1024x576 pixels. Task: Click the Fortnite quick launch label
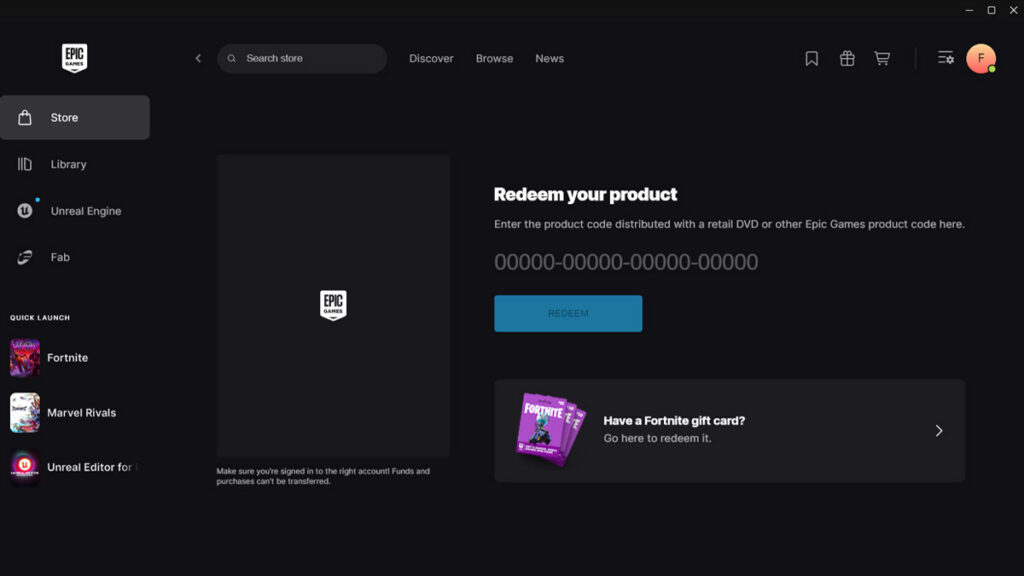coord(67,358)
